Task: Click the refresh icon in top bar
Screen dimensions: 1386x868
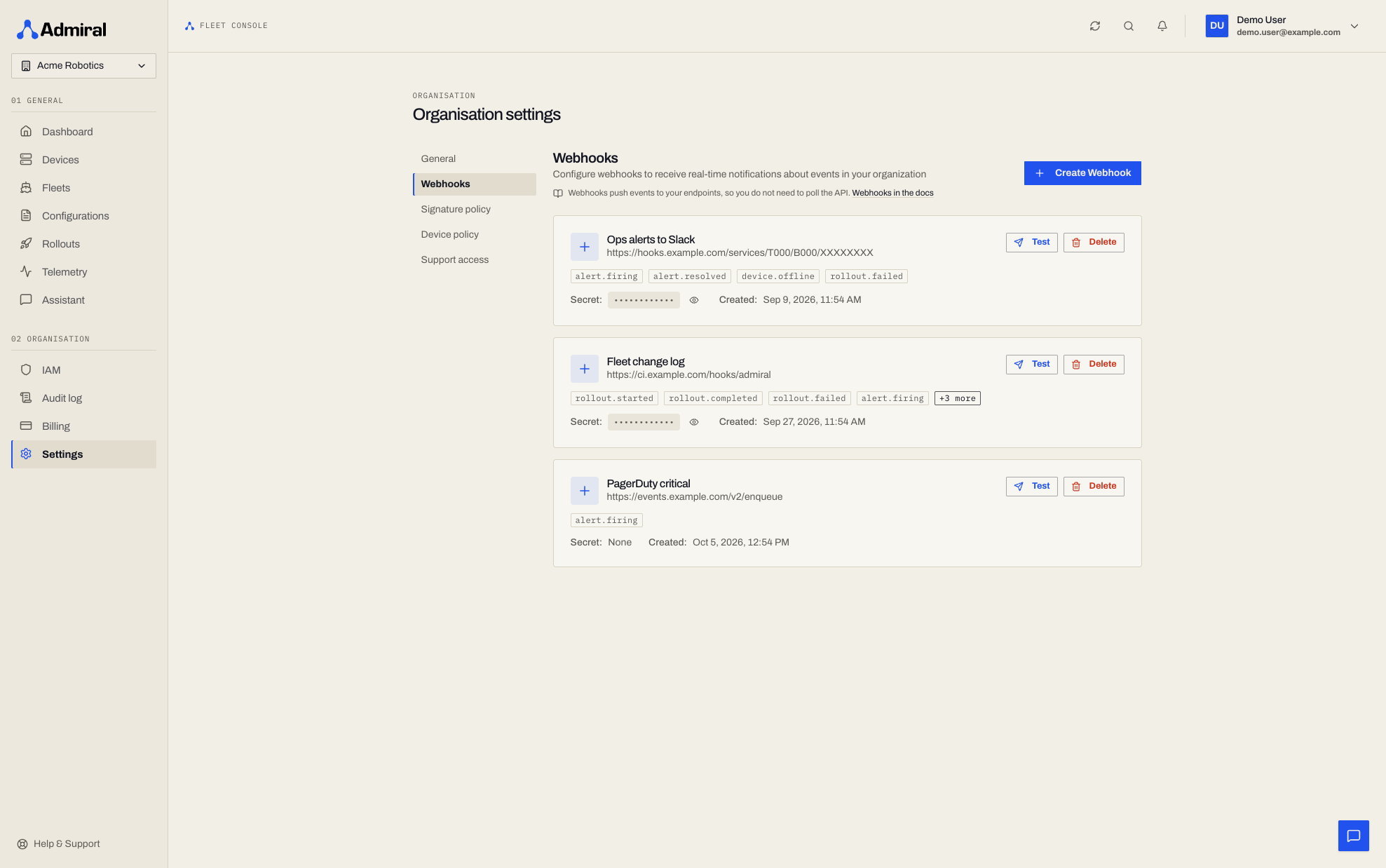Action: (x=1094, y=26)
